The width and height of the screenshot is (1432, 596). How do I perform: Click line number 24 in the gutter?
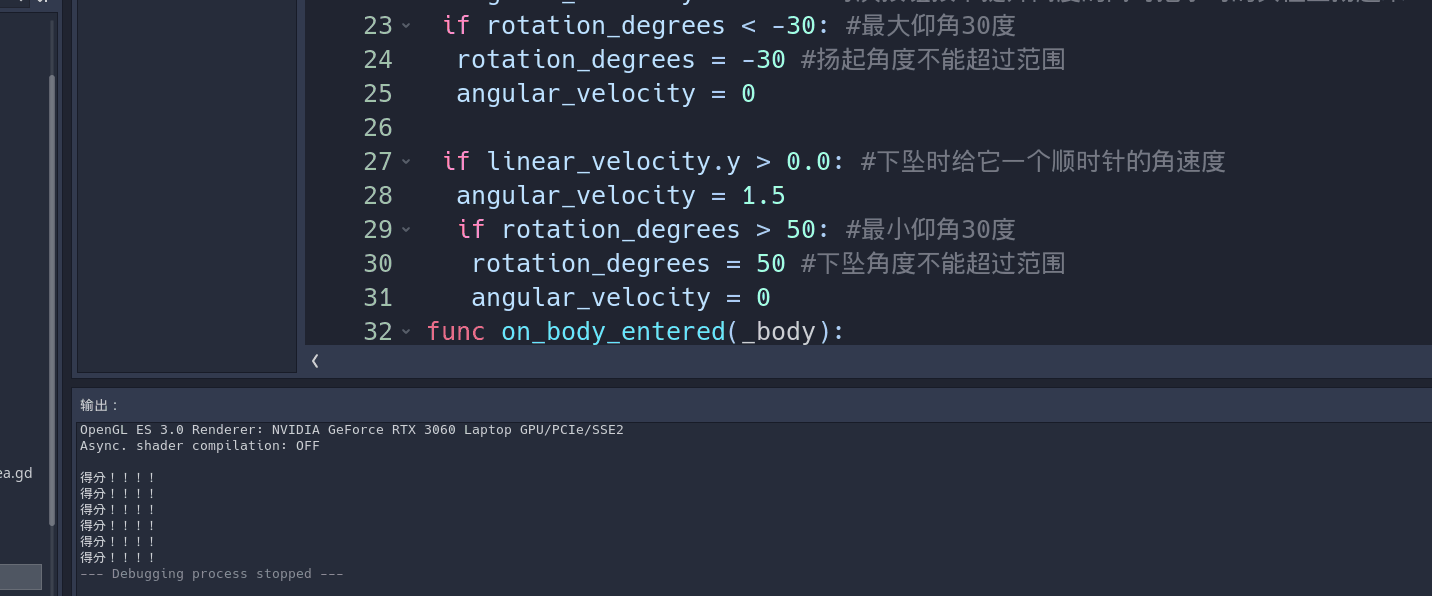(x=378, y=60)
